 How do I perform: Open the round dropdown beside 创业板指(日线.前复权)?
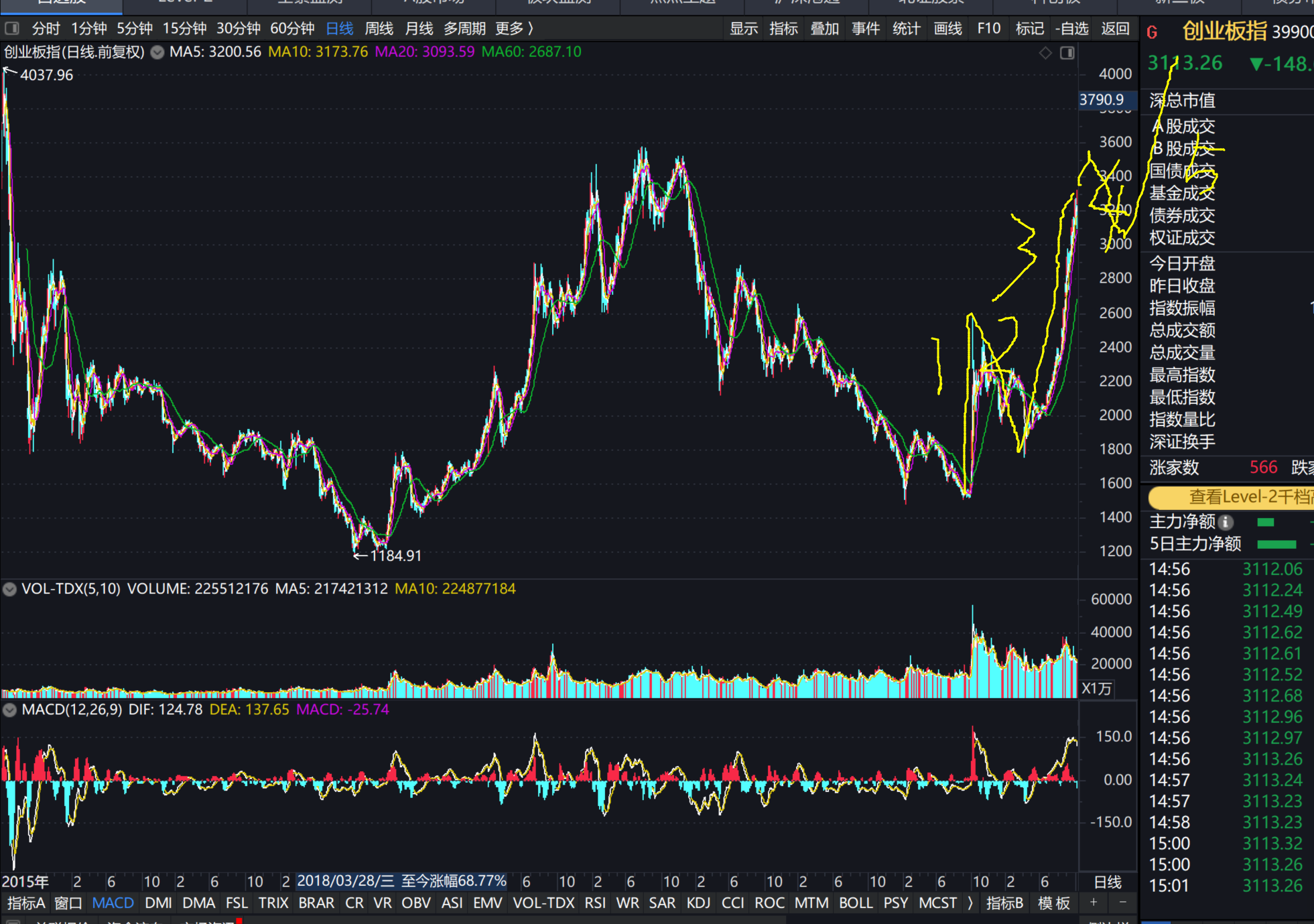pyautogui.click(x=157, y=52)
